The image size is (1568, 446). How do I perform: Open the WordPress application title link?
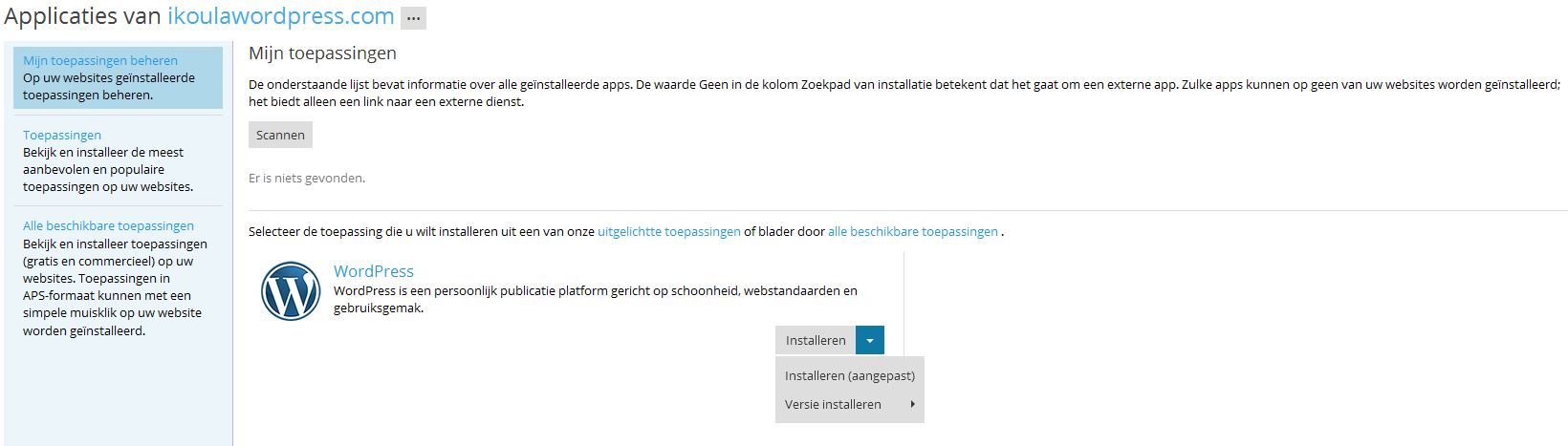point(374,271)
